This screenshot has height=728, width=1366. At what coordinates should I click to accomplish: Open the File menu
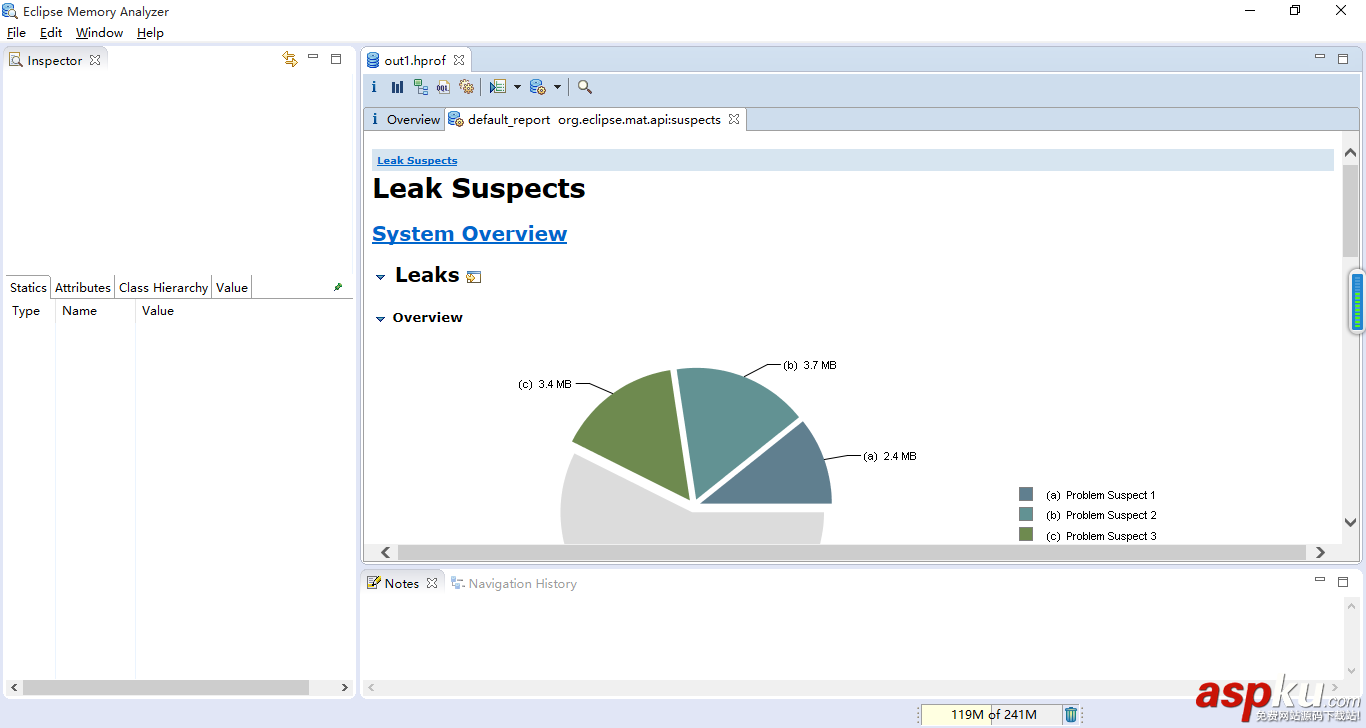click(x=16, y=33)
